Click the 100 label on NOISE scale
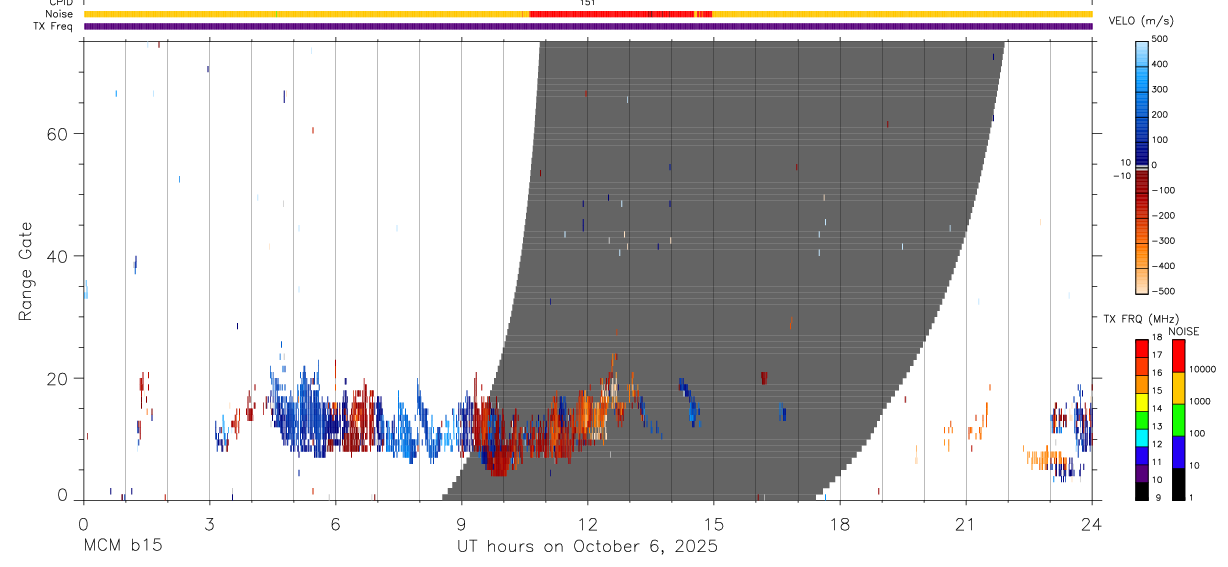The image size is (1228, 567). pyautogui.click(x=1197, y=433)
